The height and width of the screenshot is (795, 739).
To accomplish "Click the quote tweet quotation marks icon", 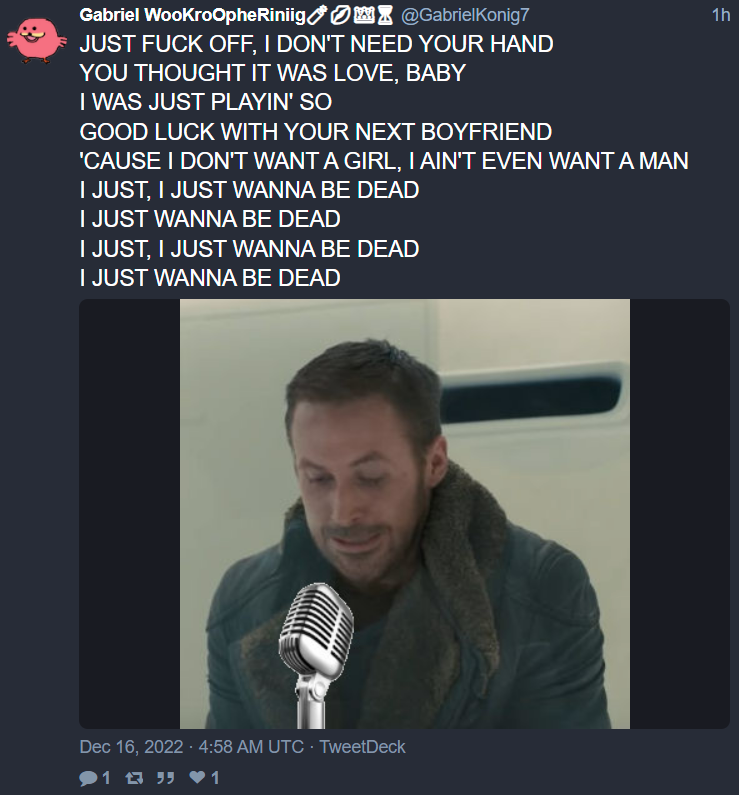I will tap(166, 777).
